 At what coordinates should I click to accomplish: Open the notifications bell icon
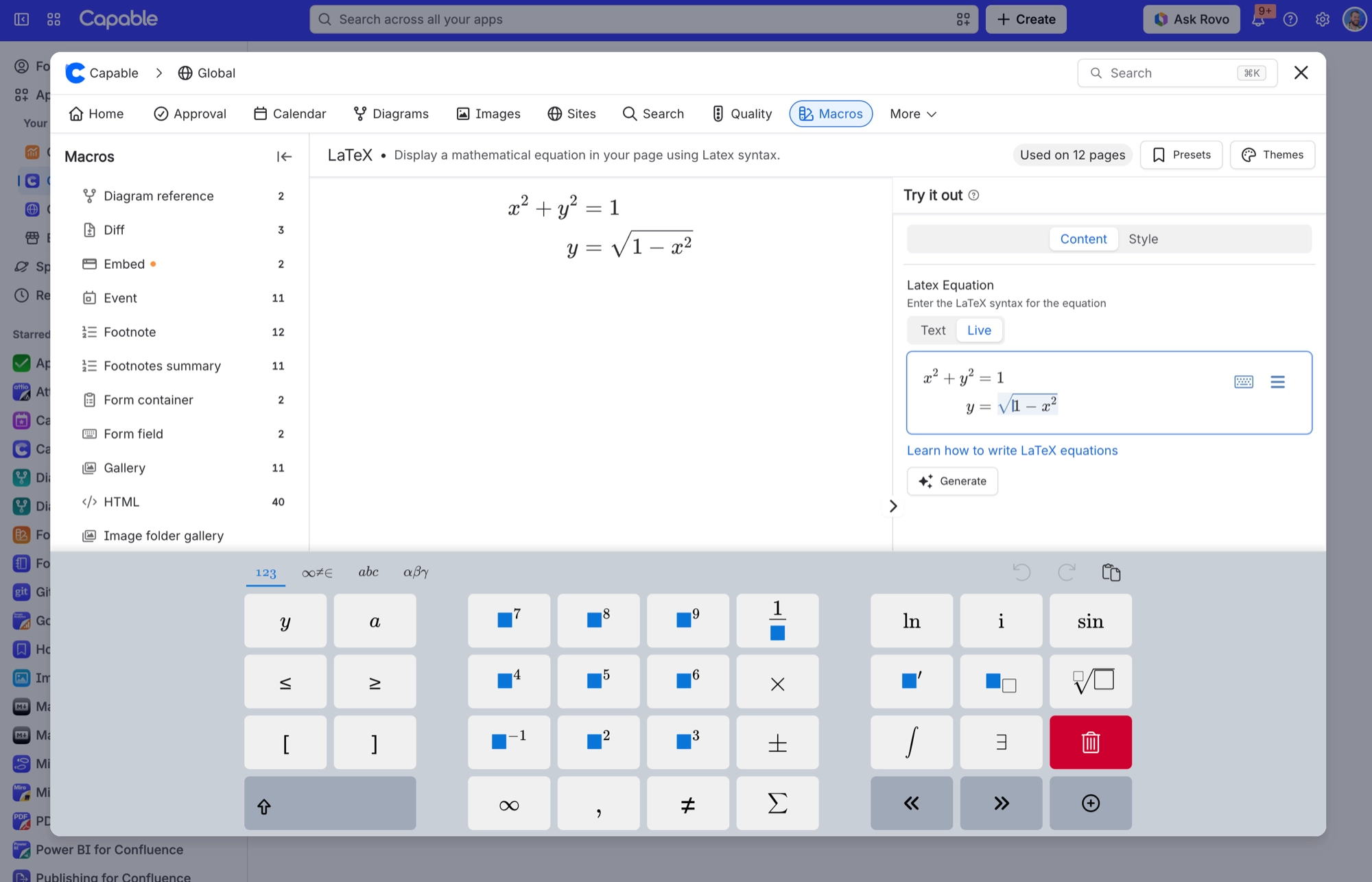[x=1258, y=19]
